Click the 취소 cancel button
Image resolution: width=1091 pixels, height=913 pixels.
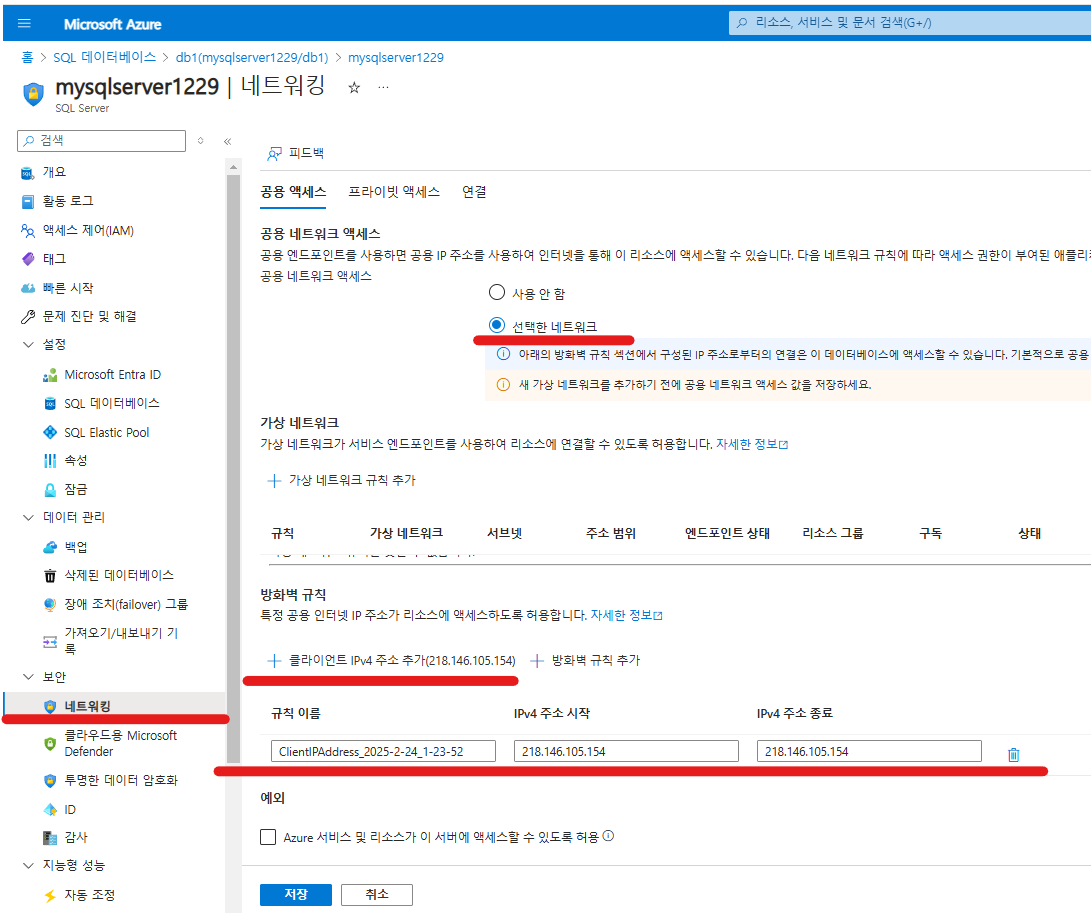[377, 894]
